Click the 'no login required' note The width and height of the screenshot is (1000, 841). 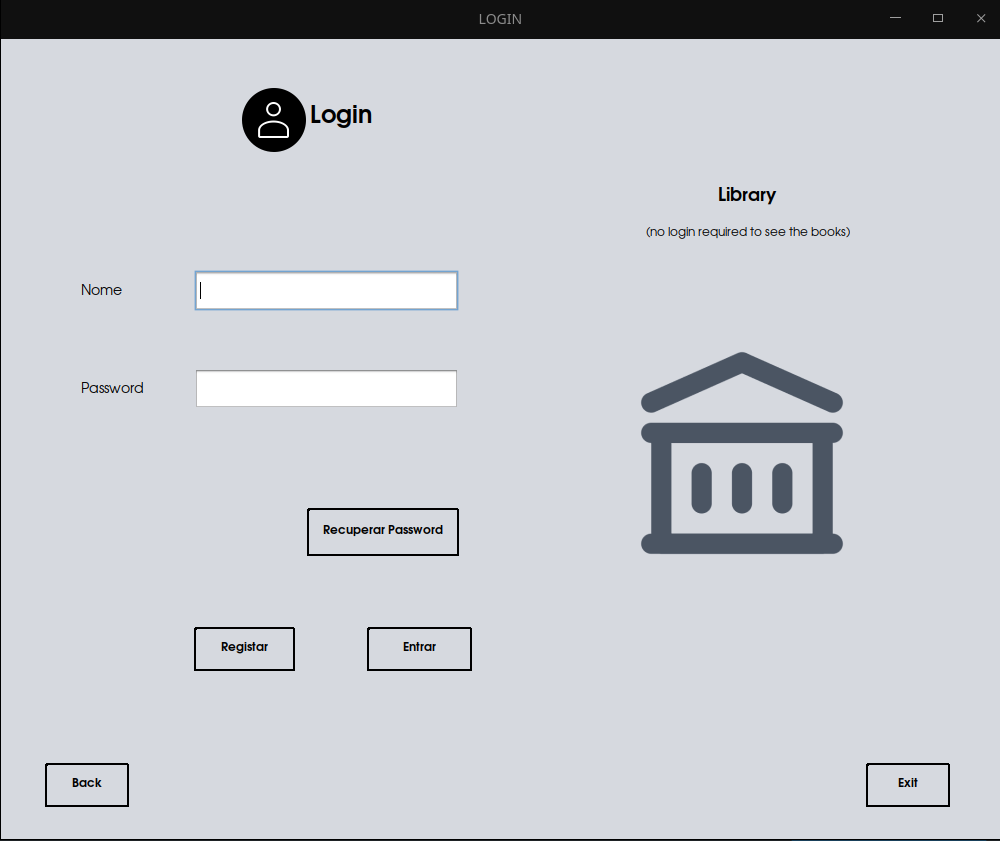747,232
